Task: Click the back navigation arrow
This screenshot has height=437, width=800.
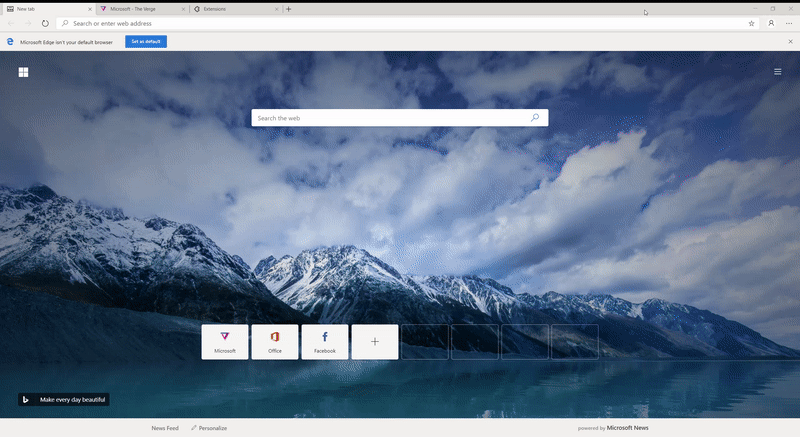Action: 11,22
